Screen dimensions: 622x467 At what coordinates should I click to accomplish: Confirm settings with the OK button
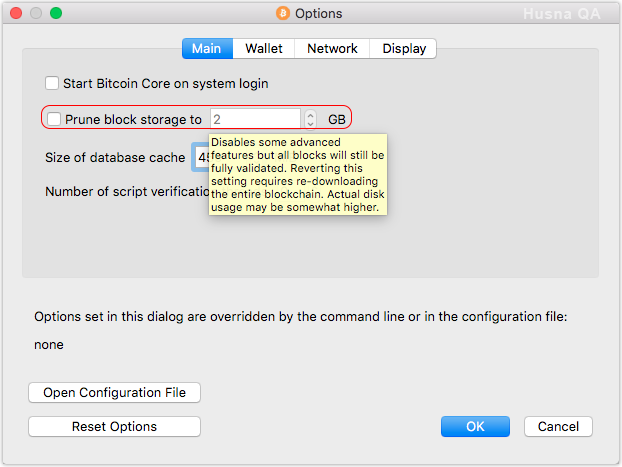coord(475,427)
